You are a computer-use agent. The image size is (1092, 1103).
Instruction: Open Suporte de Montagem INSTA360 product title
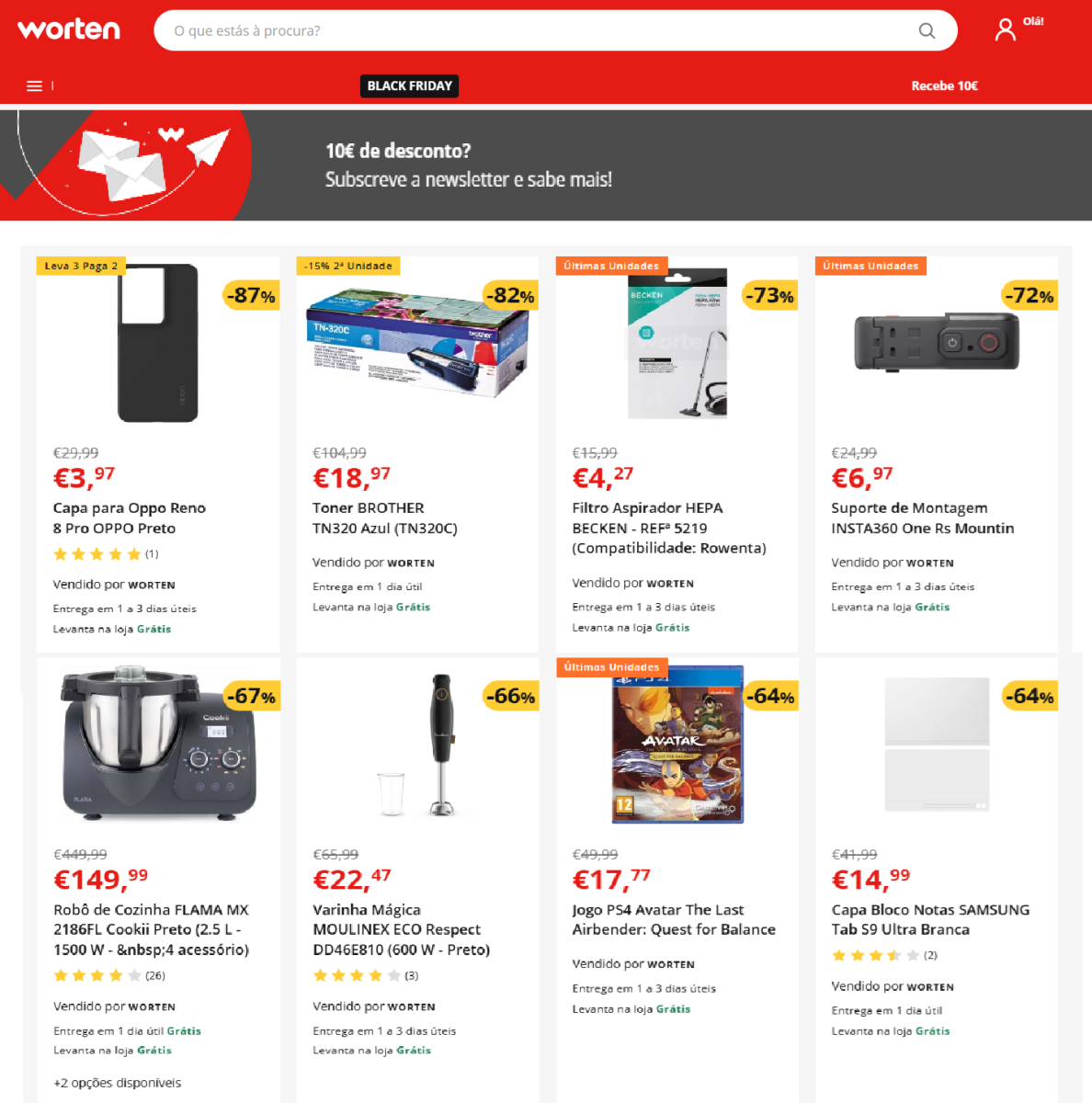(x=923, y=517)
